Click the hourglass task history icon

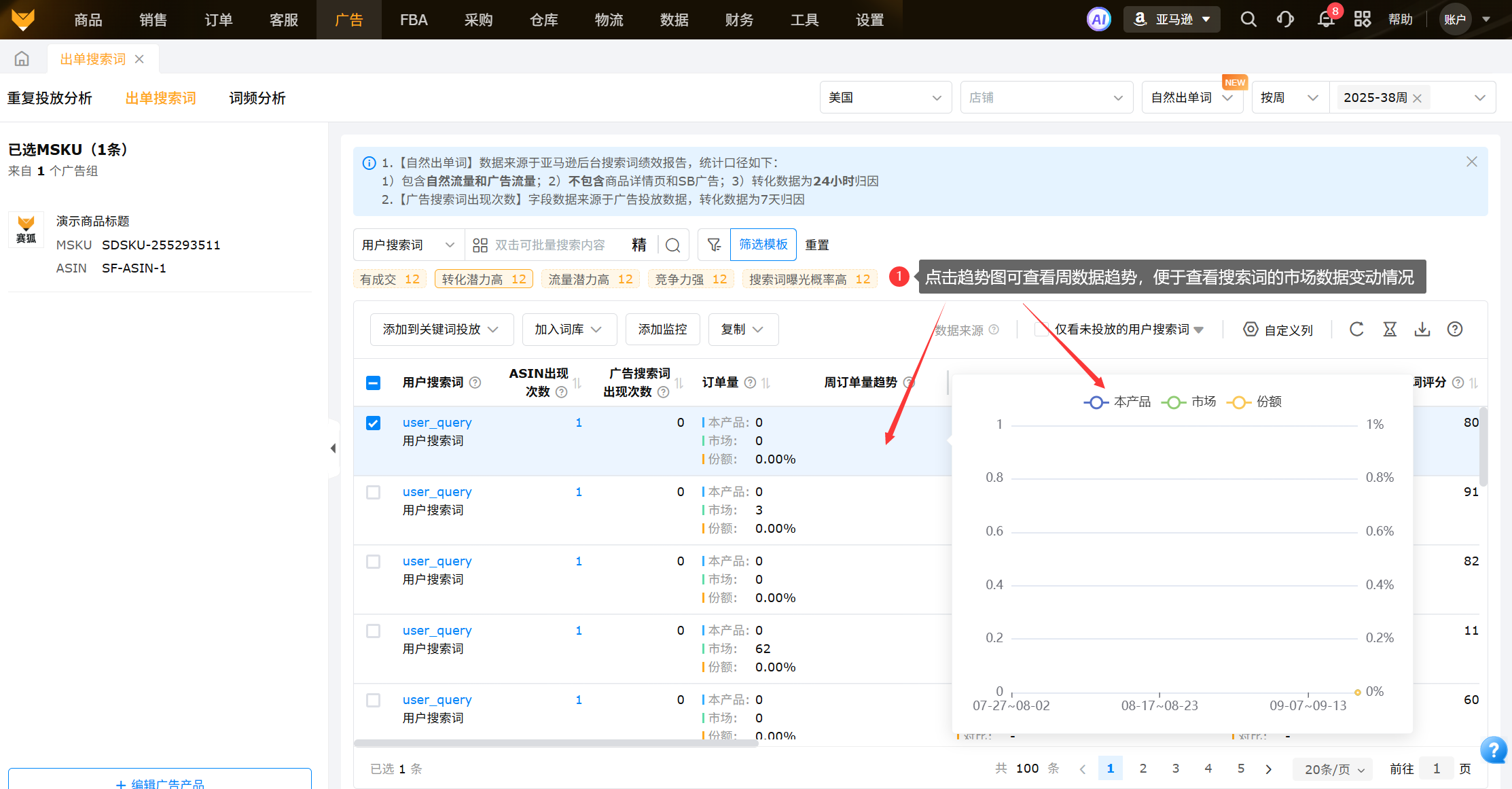click(1390, 330)
